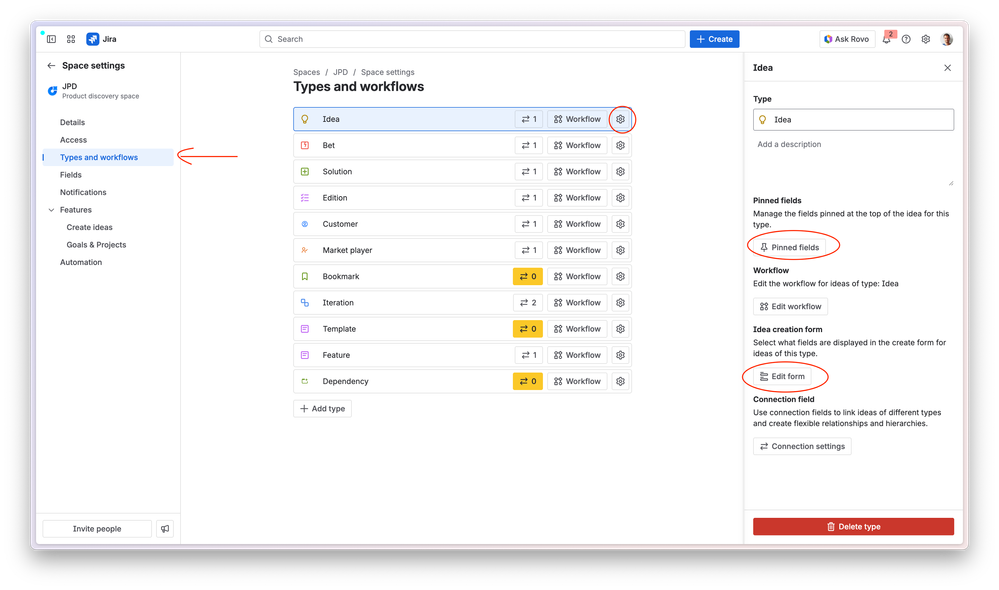Open Details in space settings
This screenshot has width=999, height=590.
[x=108, y=122]
